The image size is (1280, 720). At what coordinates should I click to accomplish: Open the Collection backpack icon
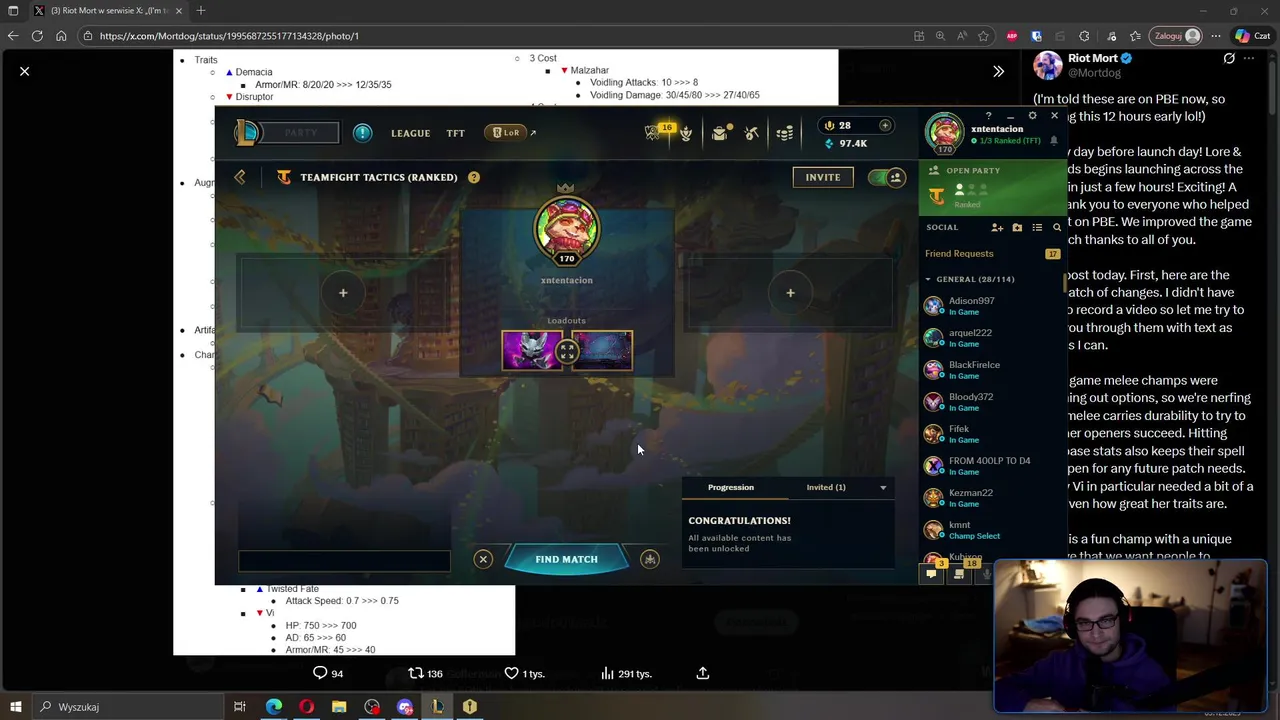point(719,133)
